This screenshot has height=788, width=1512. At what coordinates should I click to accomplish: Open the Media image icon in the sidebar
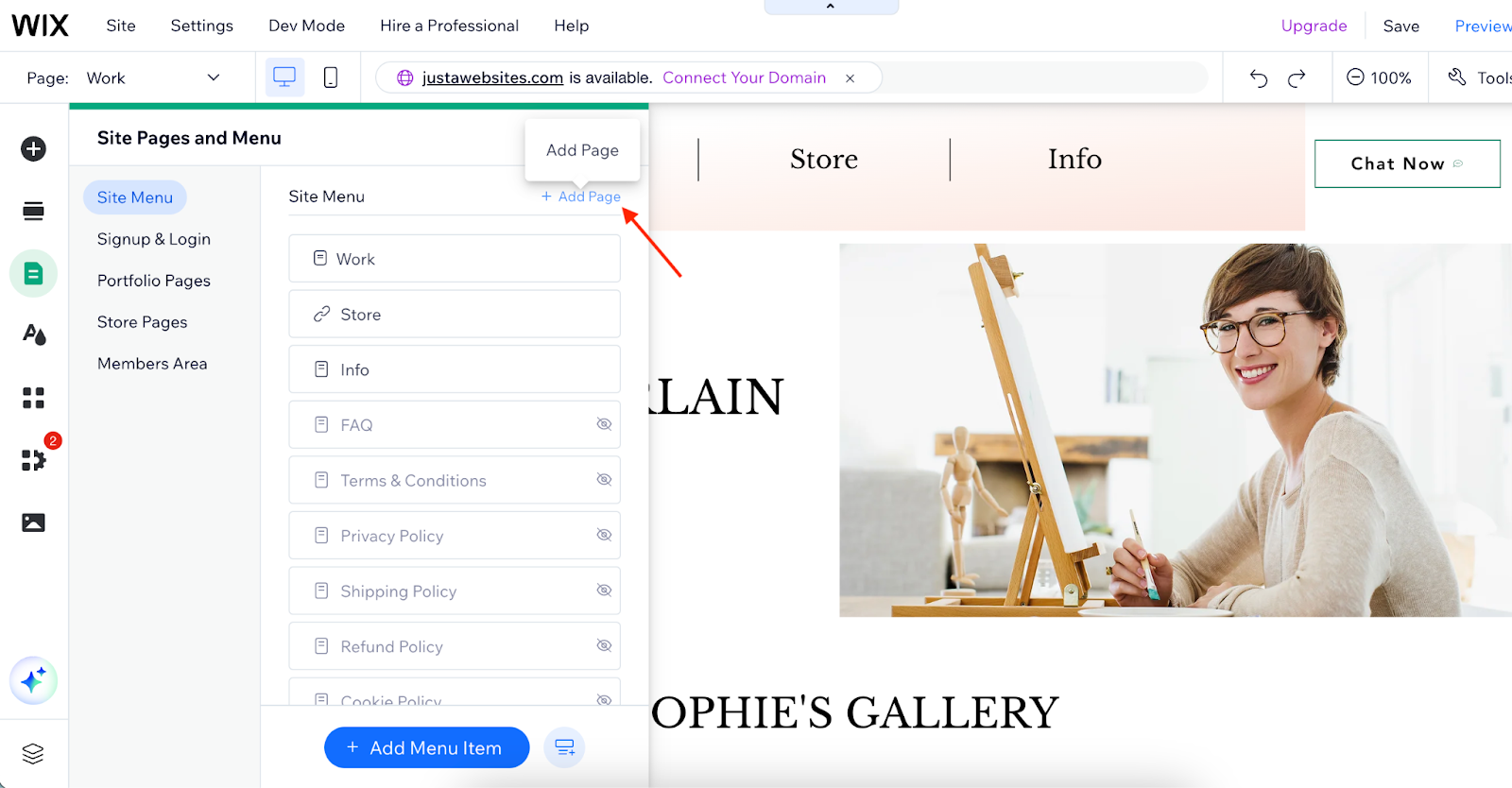pyautogui.click(x=33, y=522)
